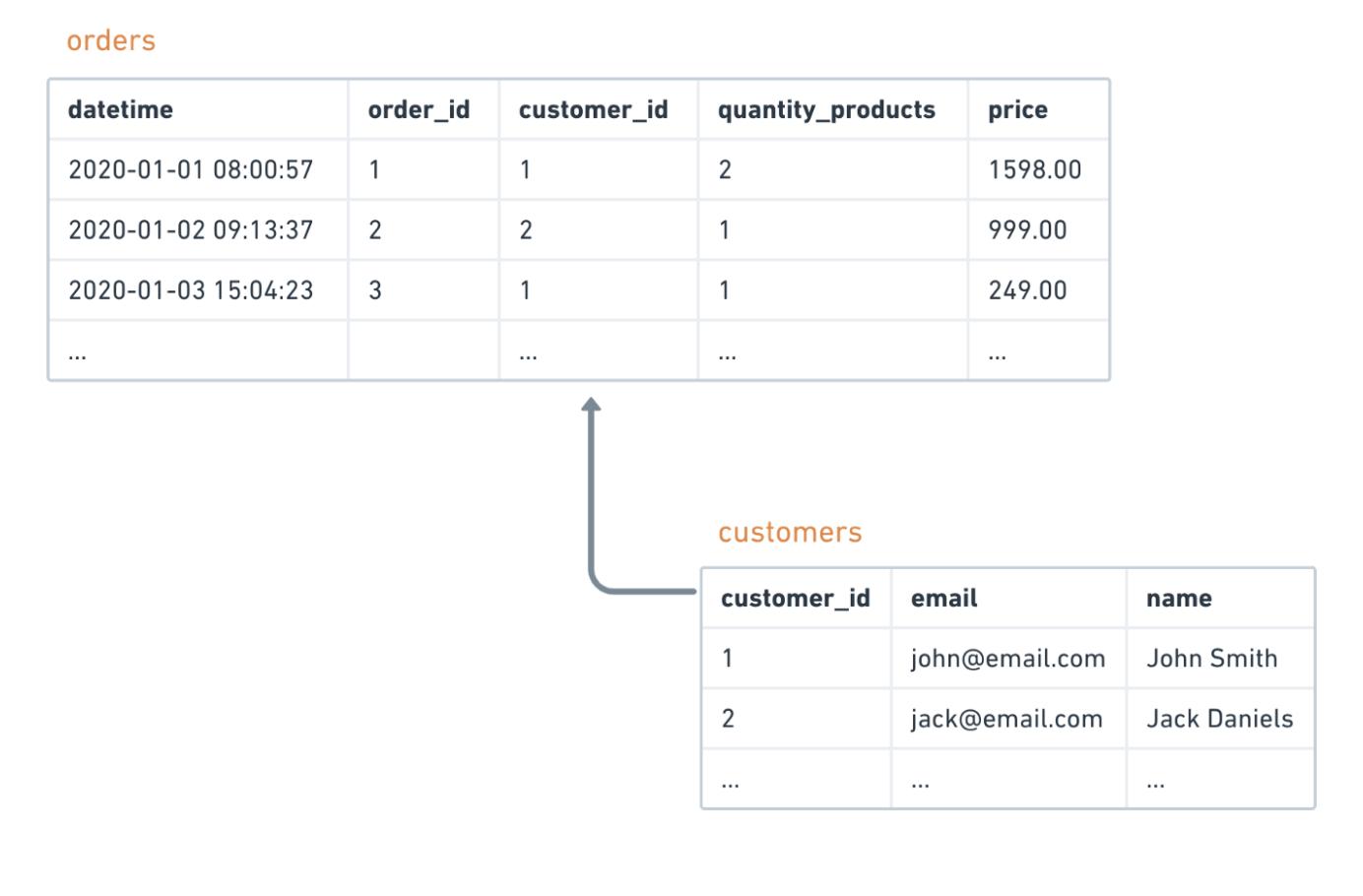Select the email column header

[943, 598]
